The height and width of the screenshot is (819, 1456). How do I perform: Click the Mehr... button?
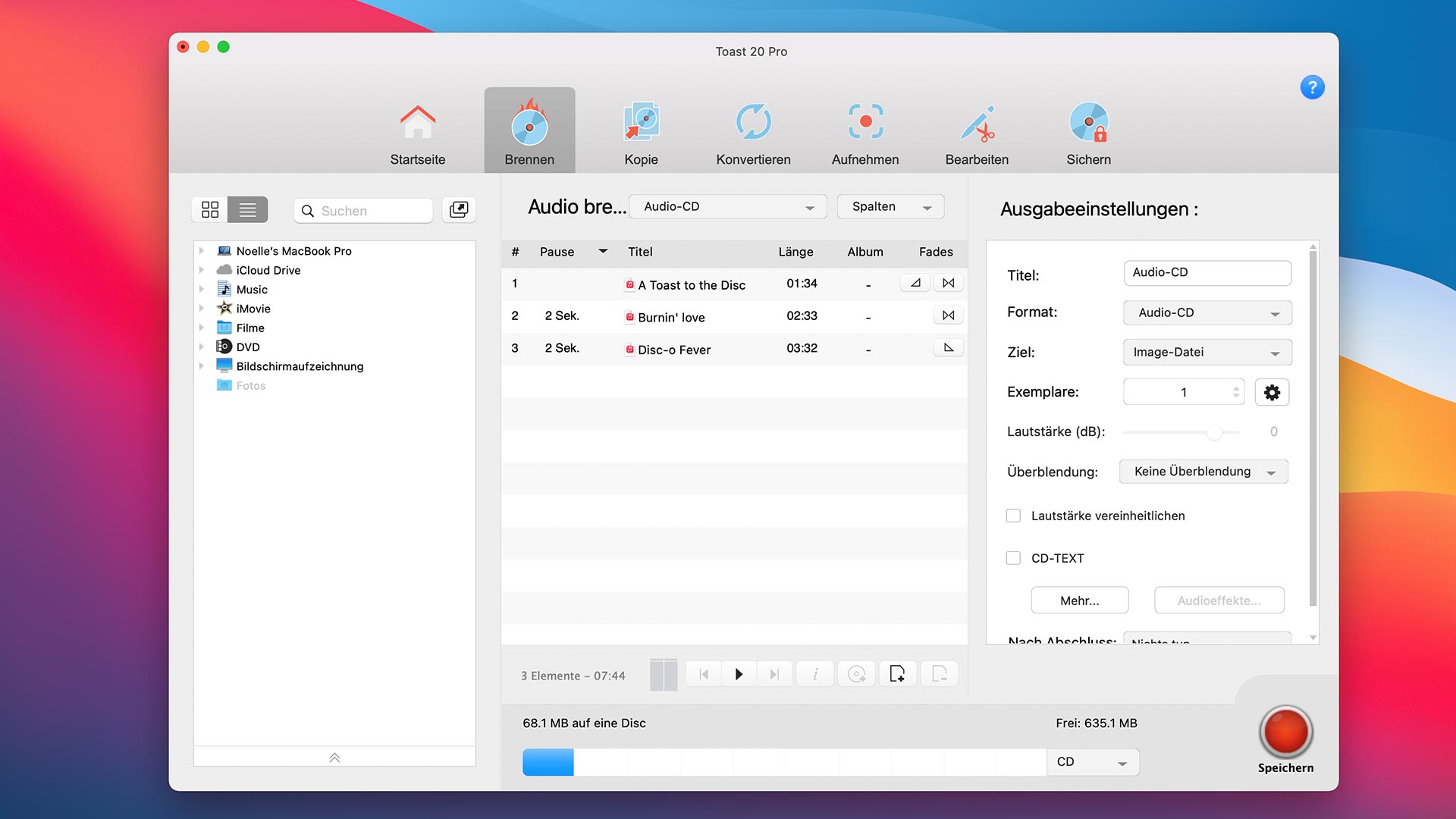pyautogui.click(x=1079, y=601)
